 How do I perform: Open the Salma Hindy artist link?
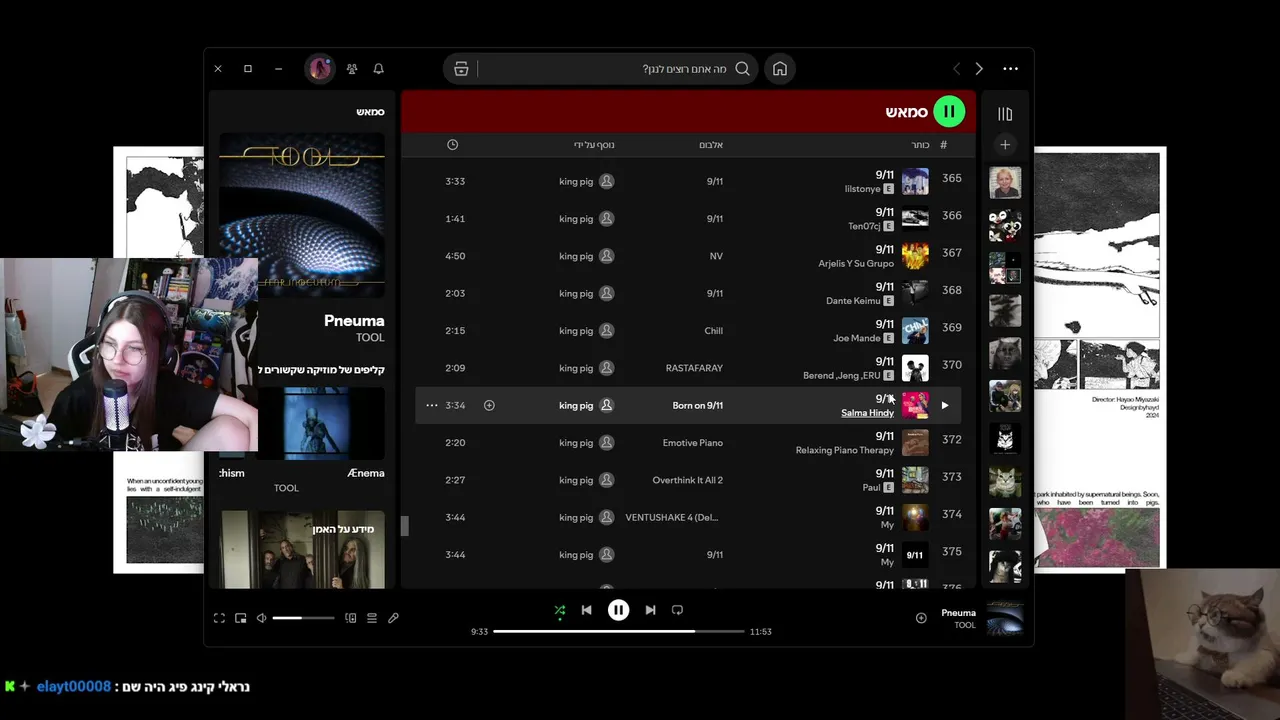click(x=867, y=413)
